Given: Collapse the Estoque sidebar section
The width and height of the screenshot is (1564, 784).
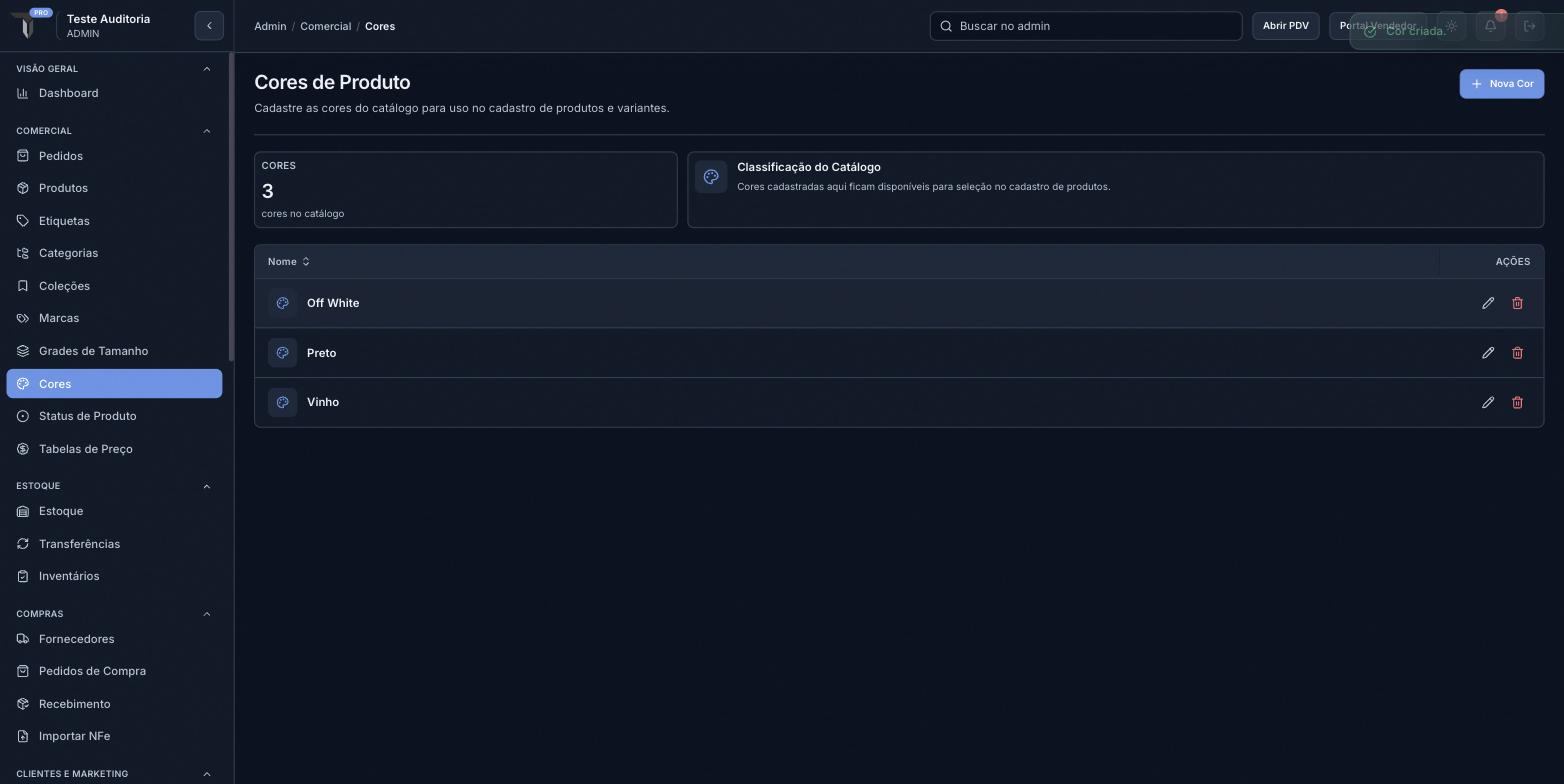Looking at the screenshot, I should tap(207, 486).
